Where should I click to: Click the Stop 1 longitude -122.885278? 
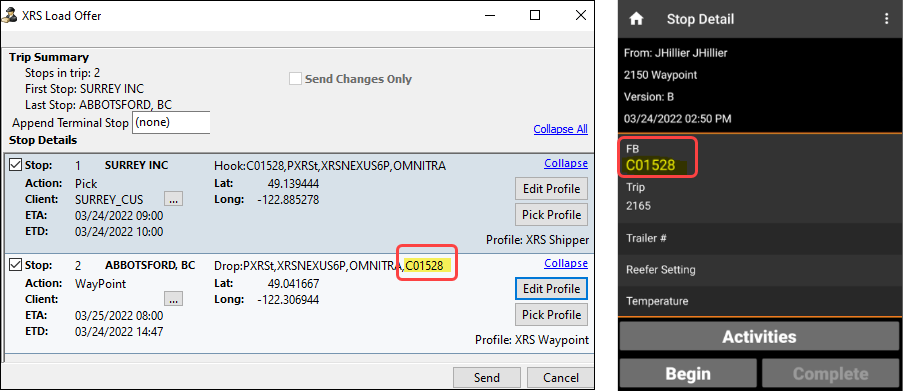[288, 200]
